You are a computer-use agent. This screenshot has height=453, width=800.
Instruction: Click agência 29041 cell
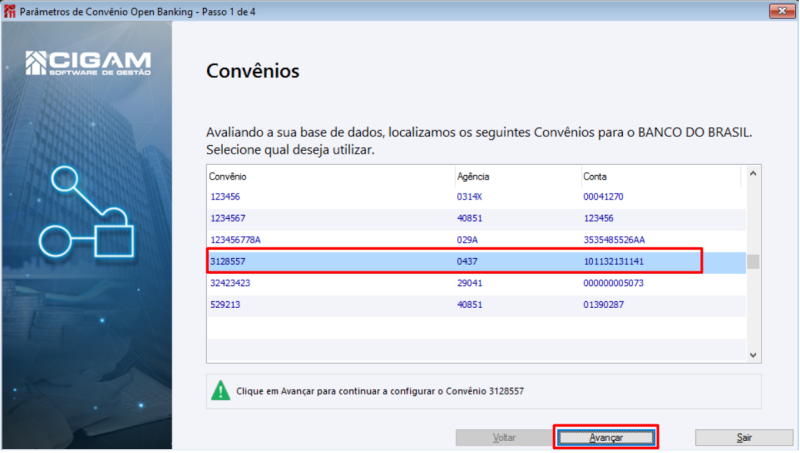tap(469, 283)
